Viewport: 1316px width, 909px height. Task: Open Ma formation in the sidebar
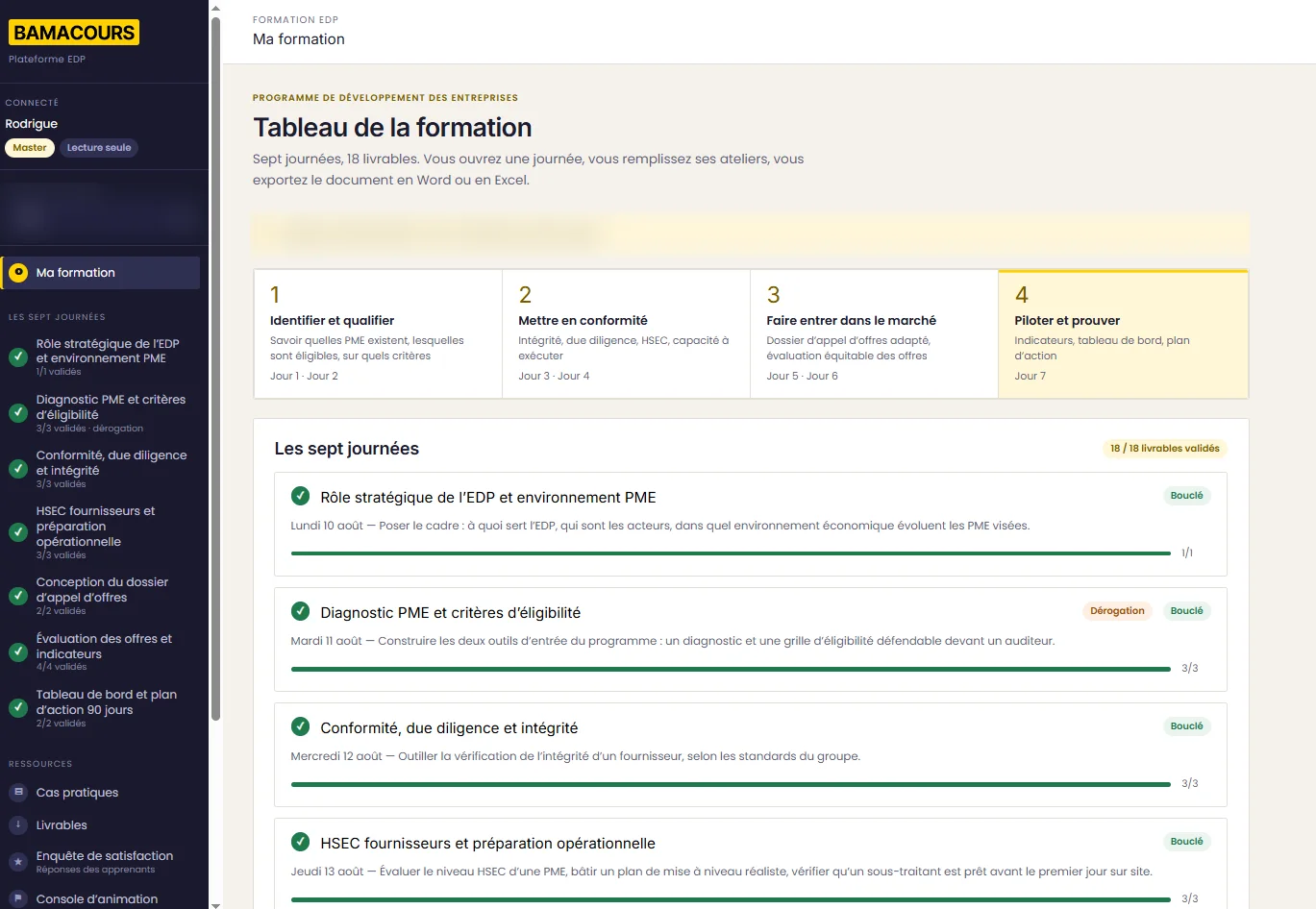click(101, 273)
